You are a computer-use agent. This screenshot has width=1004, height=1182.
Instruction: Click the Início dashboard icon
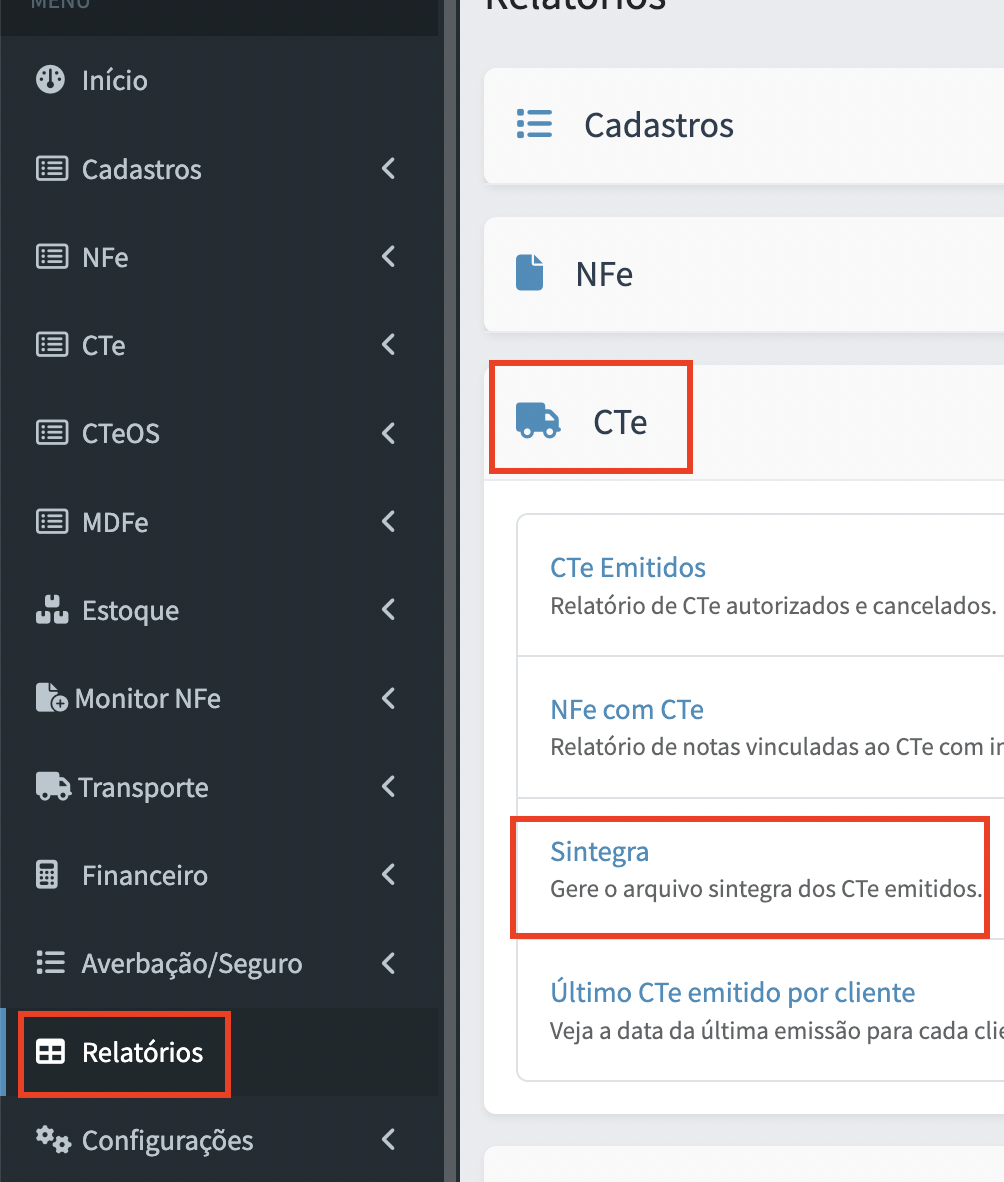pos(51,80)
